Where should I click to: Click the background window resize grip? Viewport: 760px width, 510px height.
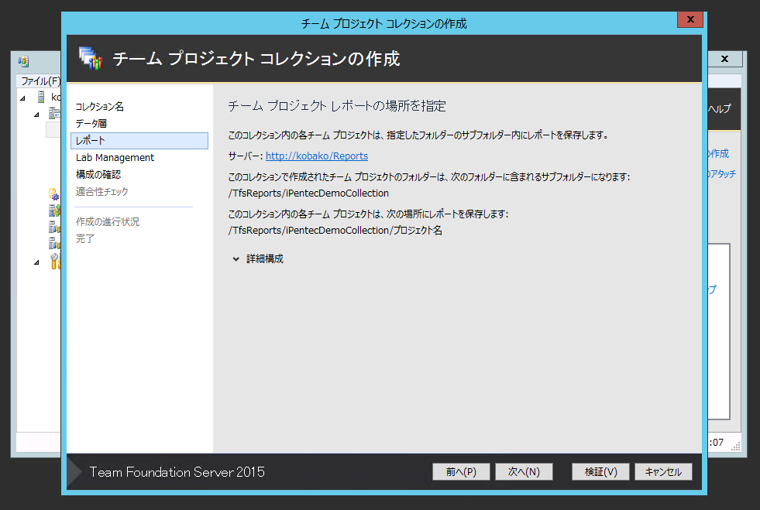pyautogui.click(x=736, y=446)
